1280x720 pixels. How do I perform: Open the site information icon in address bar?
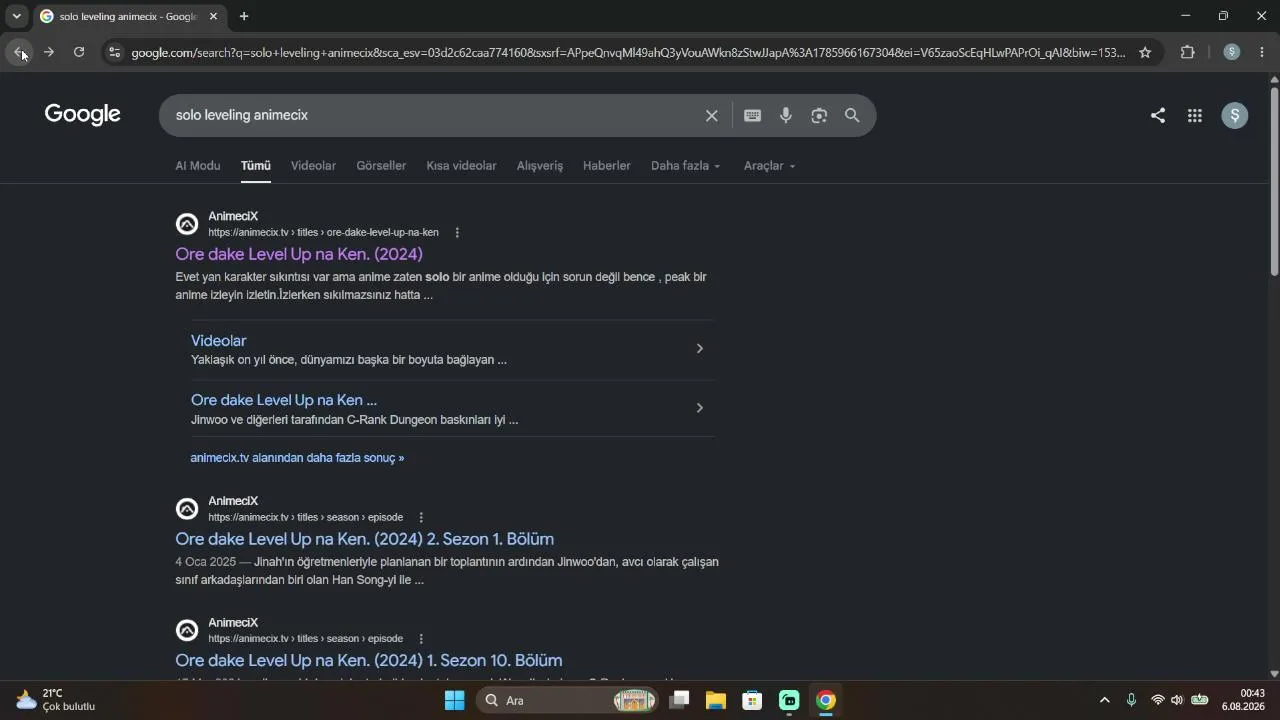(114, 53)
